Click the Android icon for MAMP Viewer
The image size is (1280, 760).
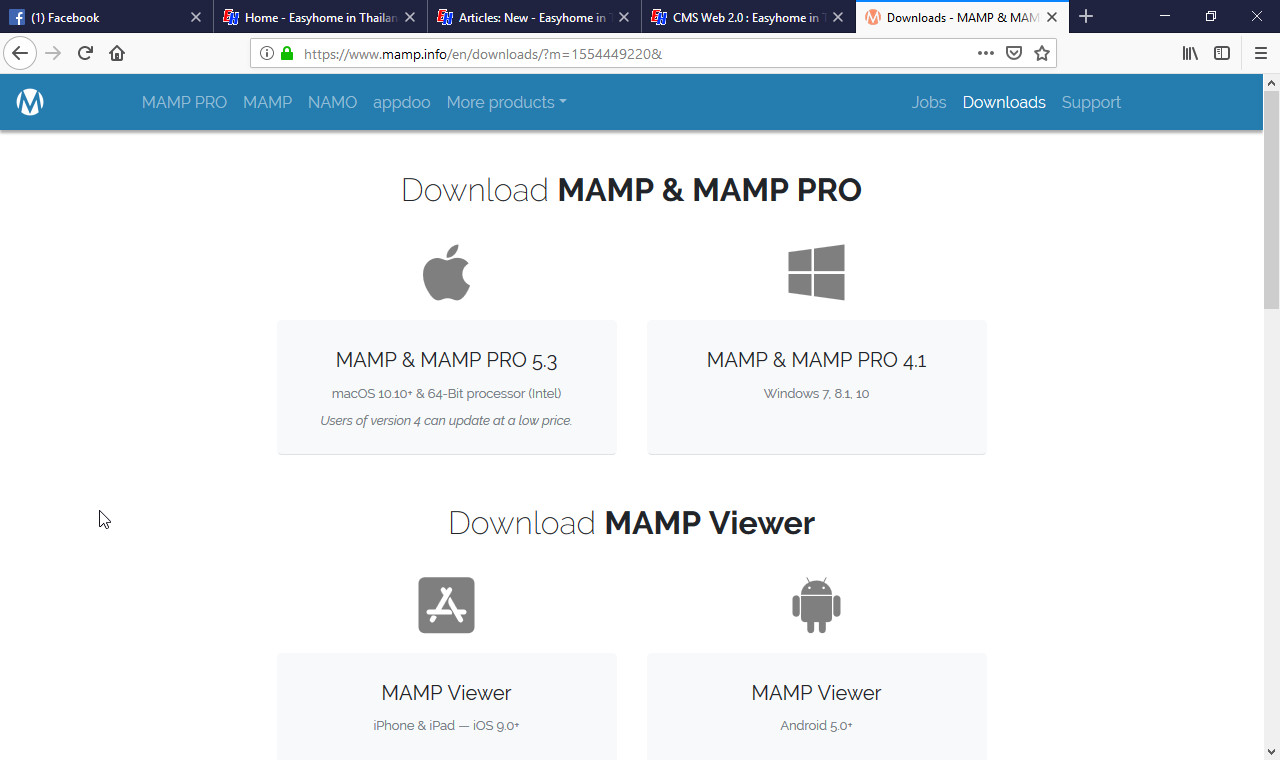[816, 604]
